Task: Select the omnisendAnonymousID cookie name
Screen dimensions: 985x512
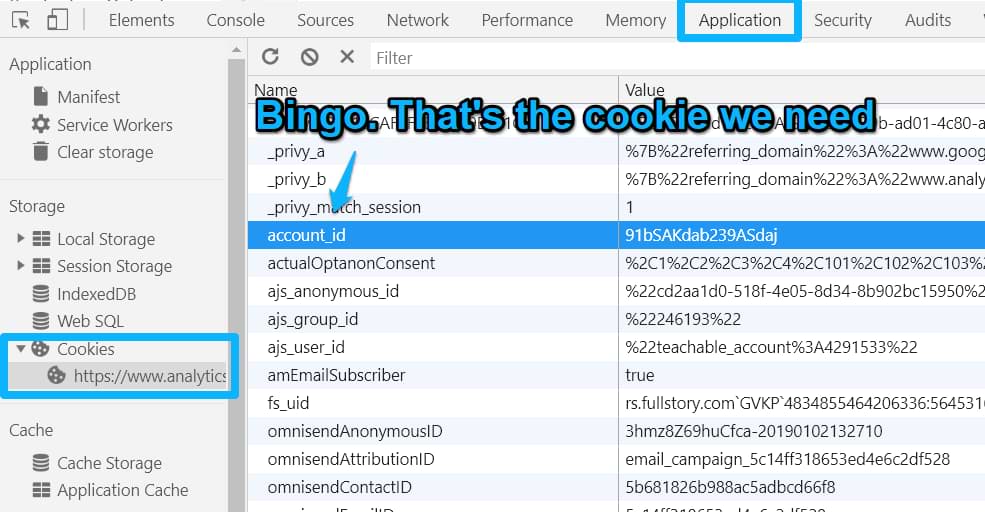Action: tap(355, 431)
